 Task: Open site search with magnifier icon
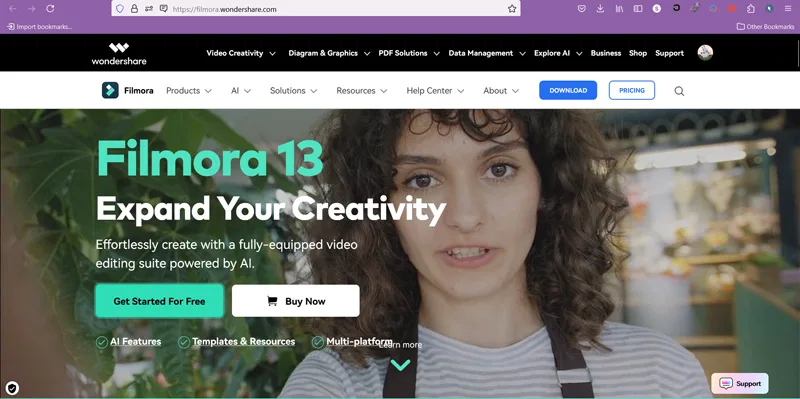pos(679,91)
